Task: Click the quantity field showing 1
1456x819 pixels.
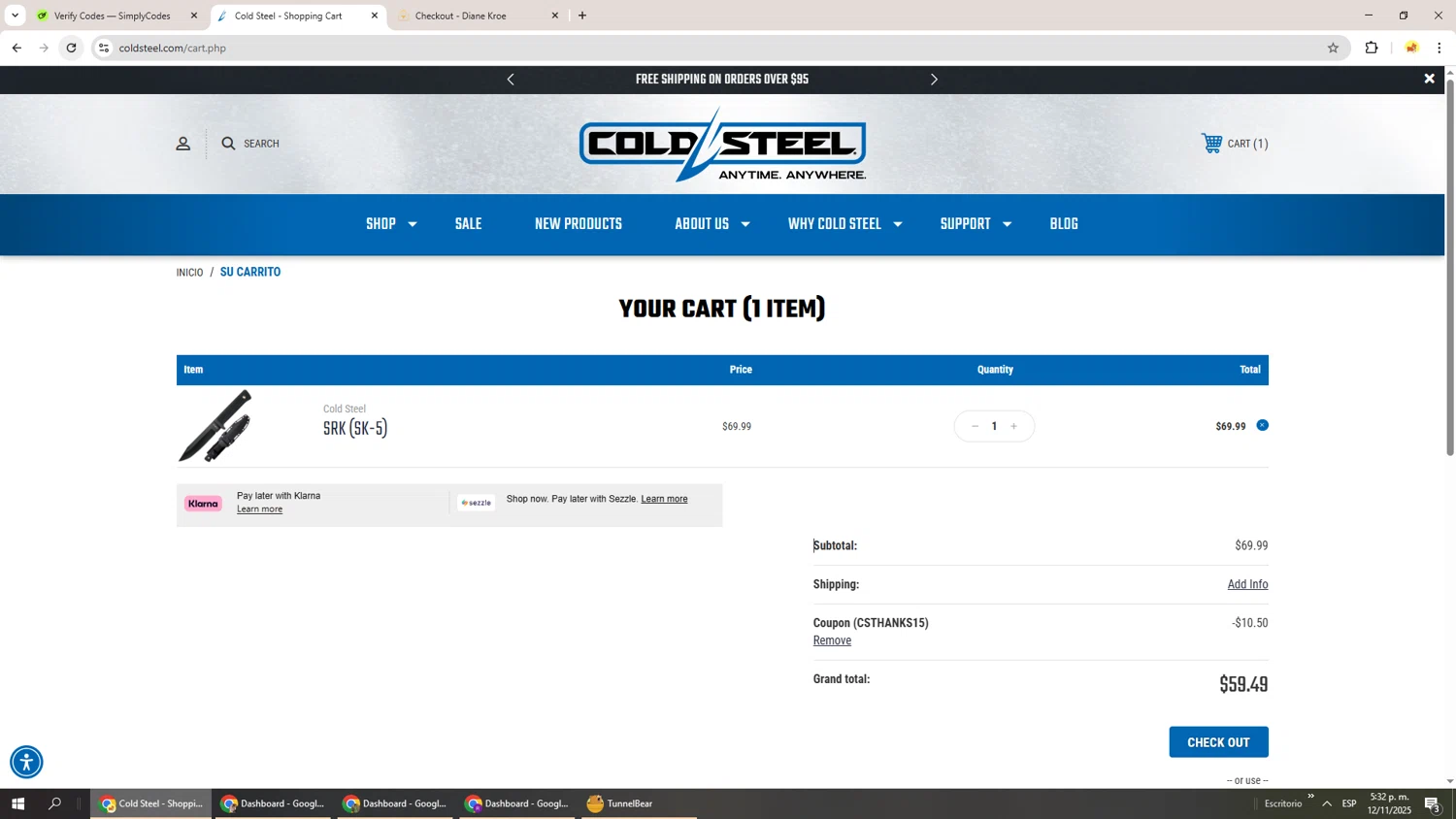Action: pos(994,426)
